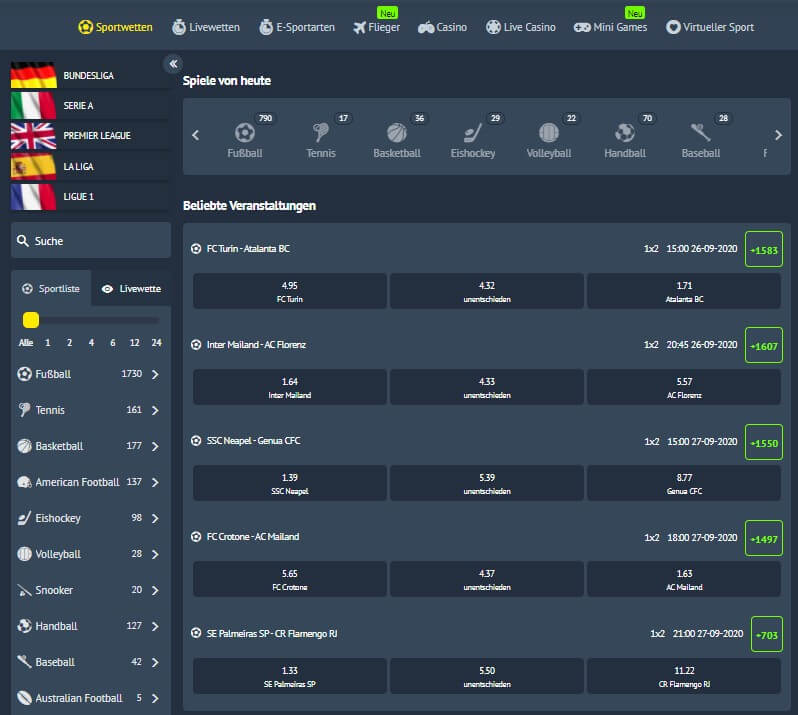
Task: Click the Basketball icon in sidebar list
Action: pos(24,446)
